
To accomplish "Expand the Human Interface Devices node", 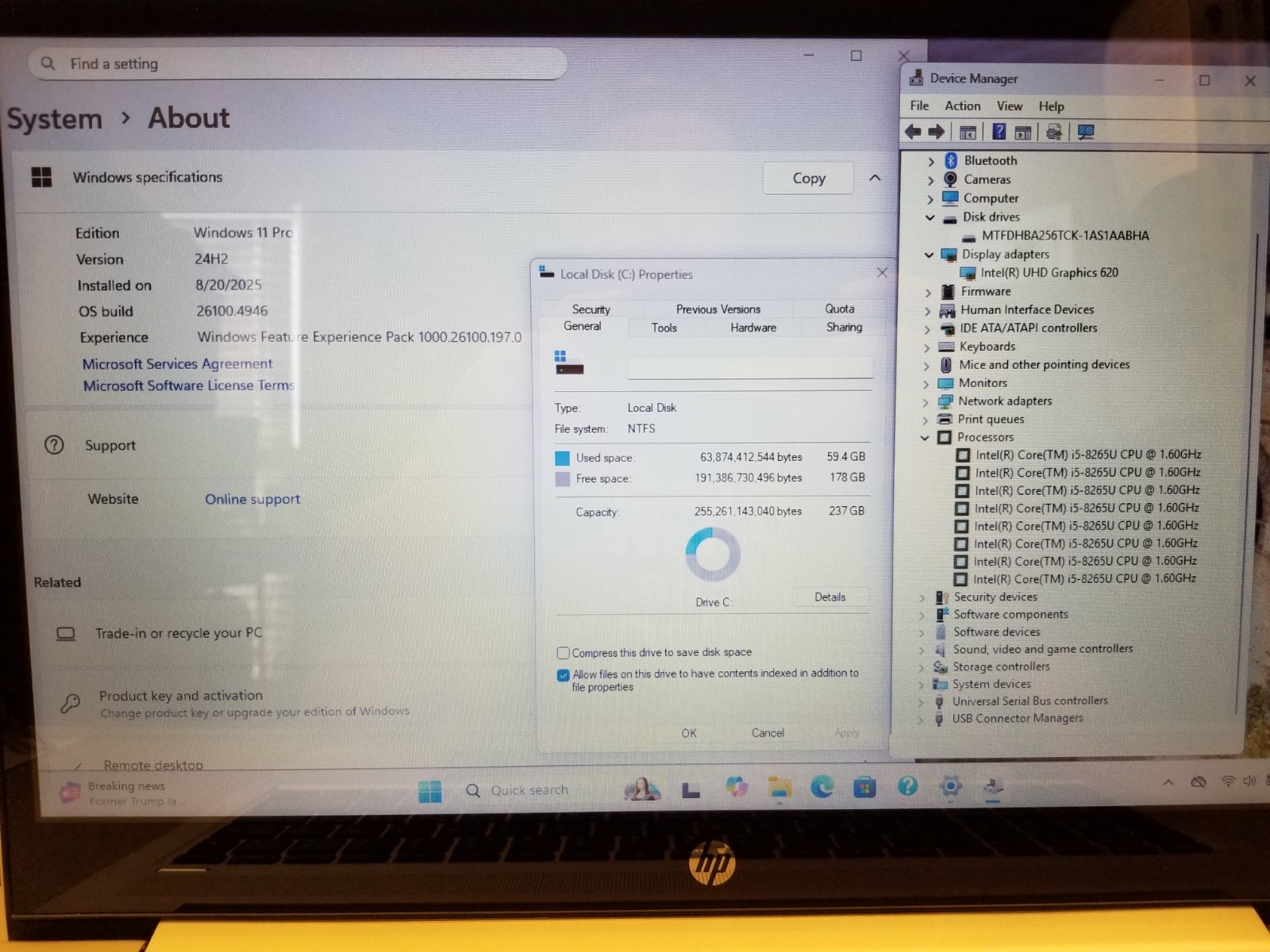I will point(927,311).
